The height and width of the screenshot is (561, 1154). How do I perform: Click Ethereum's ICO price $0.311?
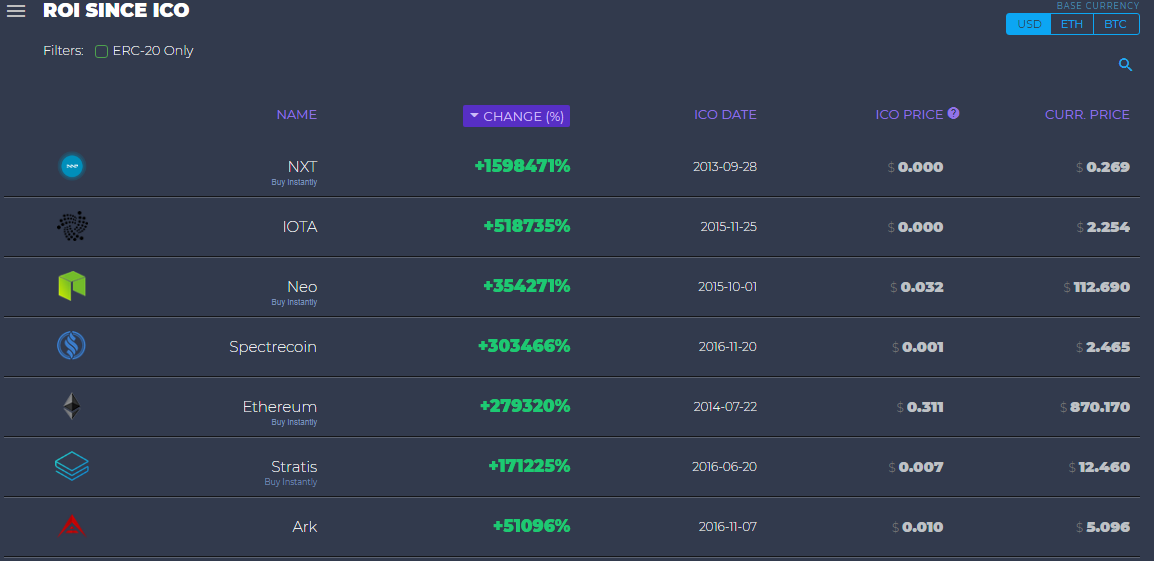coord(920,407)
